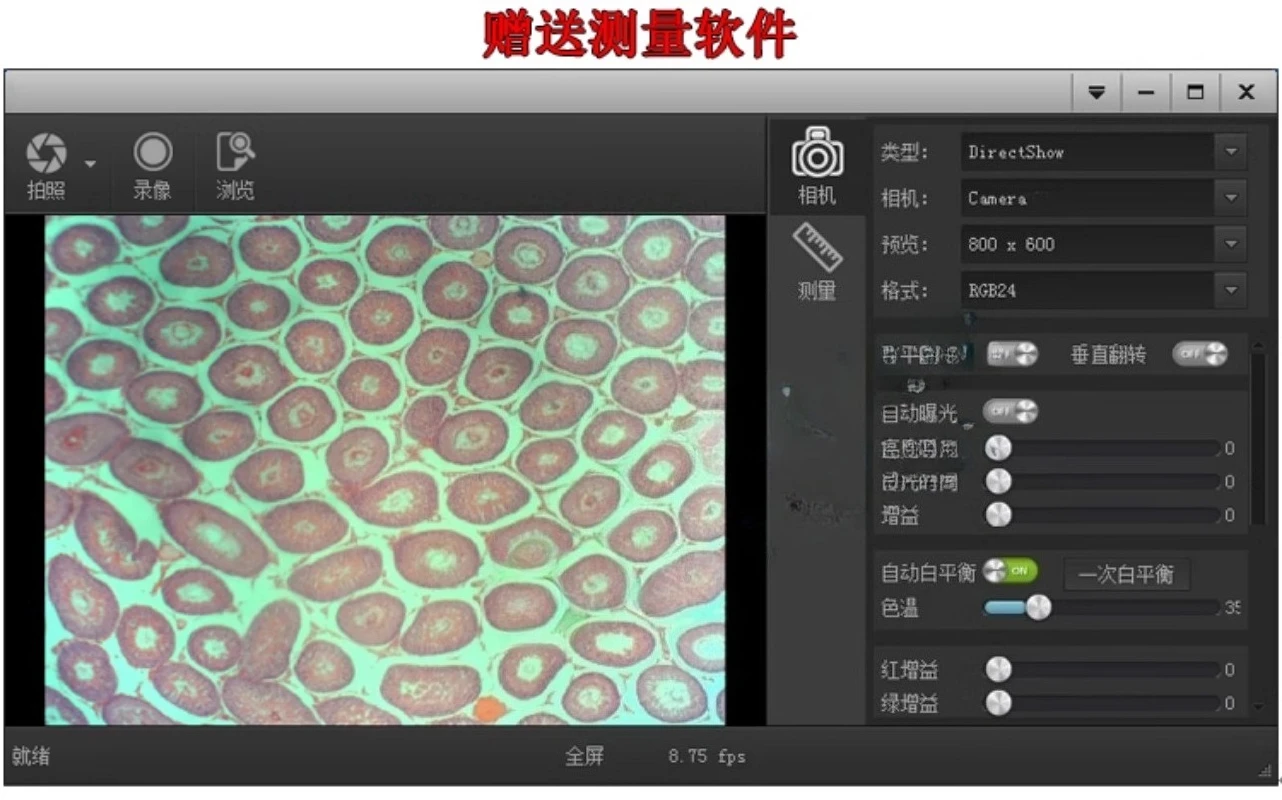Image resolution: width=1282 pixels, height=800 pixels.
Task: Click the 类型: label
Action: click(x=905, y=152)
